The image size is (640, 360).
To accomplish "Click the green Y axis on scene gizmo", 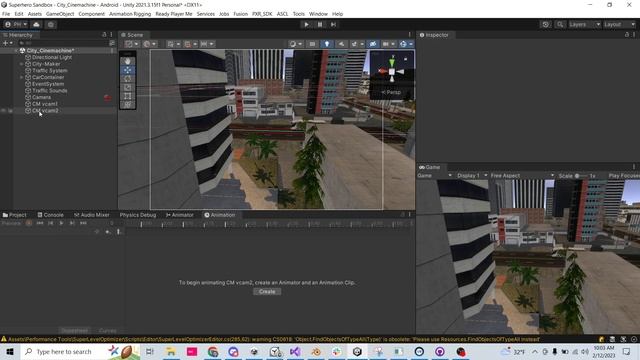I will pos(392,62).
